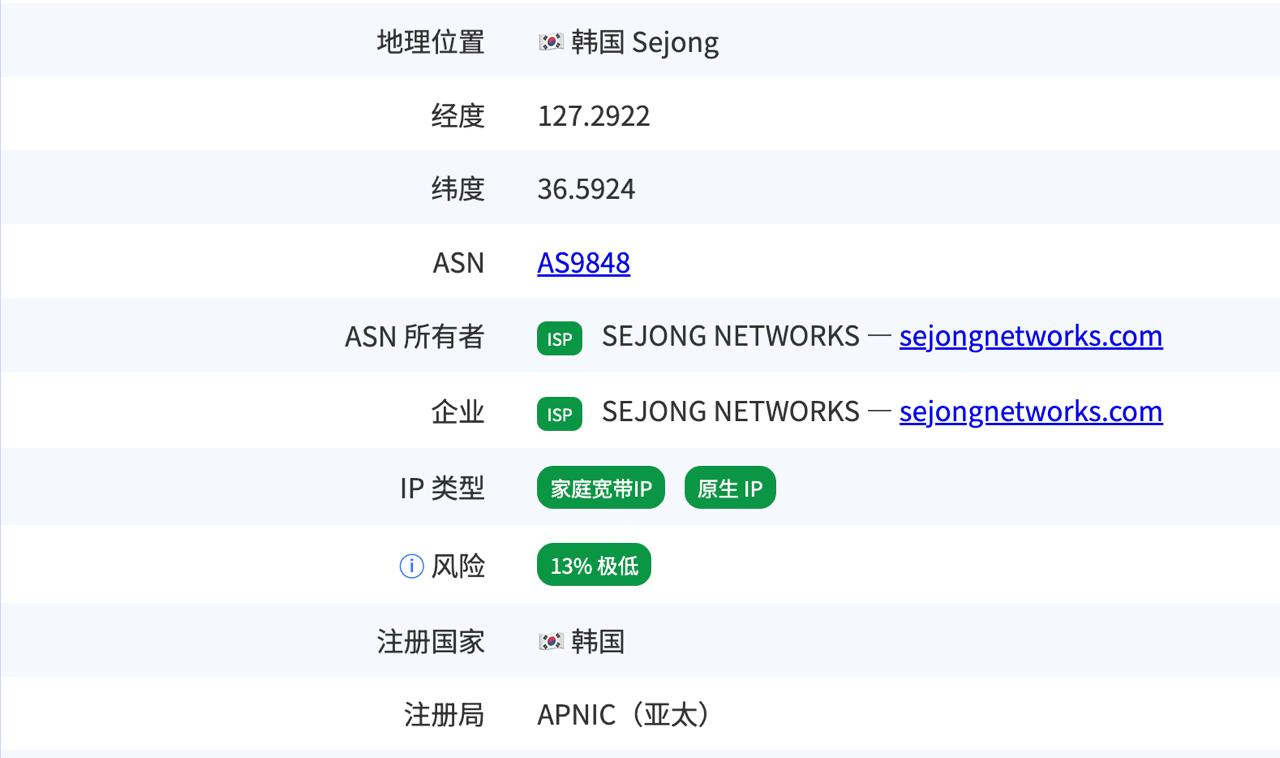
Task: Click the 家庭宽带IP tag
Action: 601,488
